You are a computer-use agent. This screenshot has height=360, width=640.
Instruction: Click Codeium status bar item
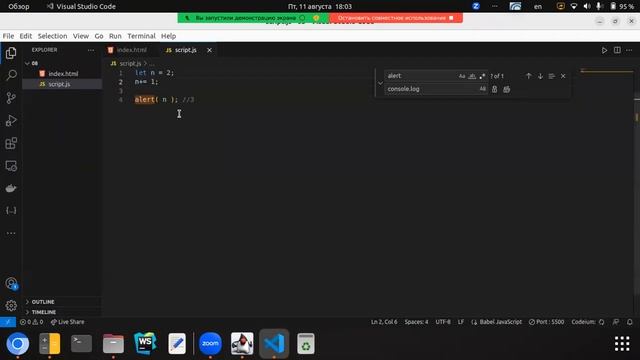coord(588,322)
